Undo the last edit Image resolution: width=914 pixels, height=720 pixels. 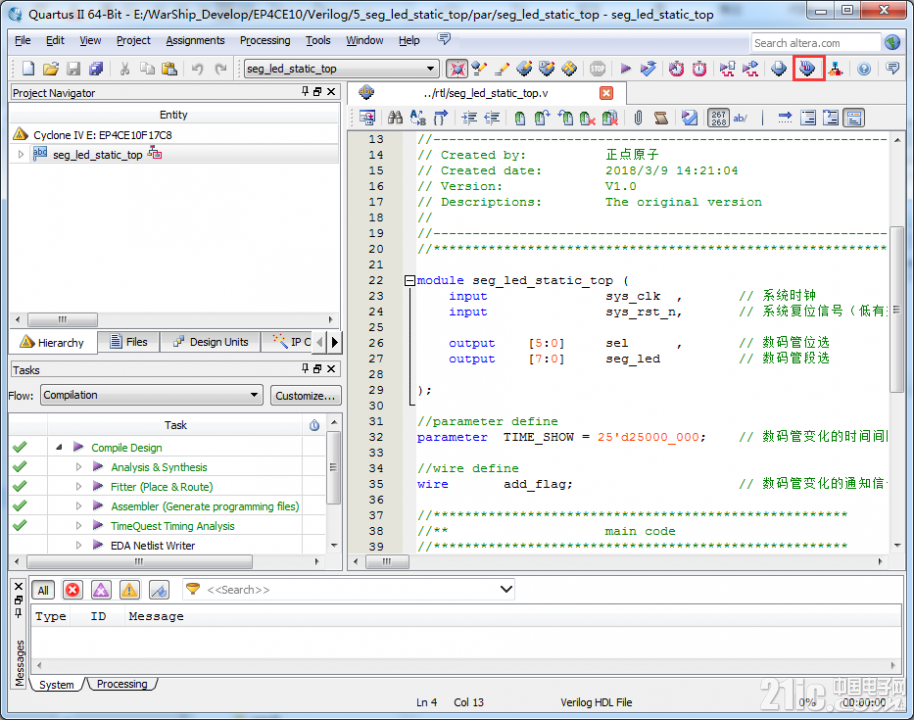[x=198, y=69]
